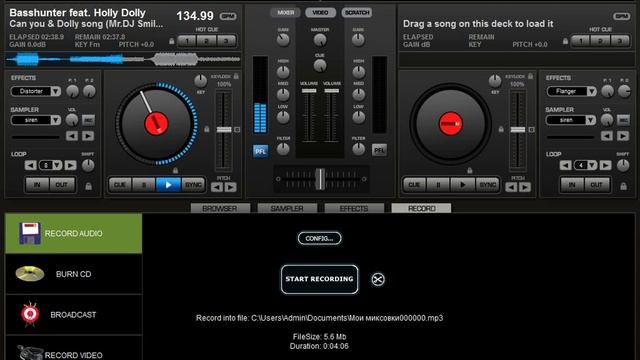Viewport: 640px width, 360px height.
Task: Set loop OUT on right deck
Action: [596, 185]
